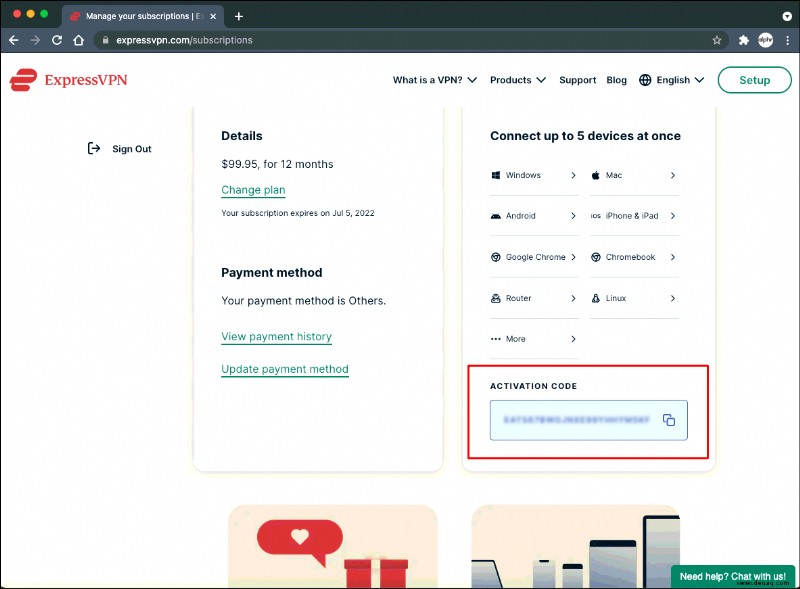Open the English language dropdown
Image resolution: width=800 pixels, height=589 pixels.
[x=680, y=80]
